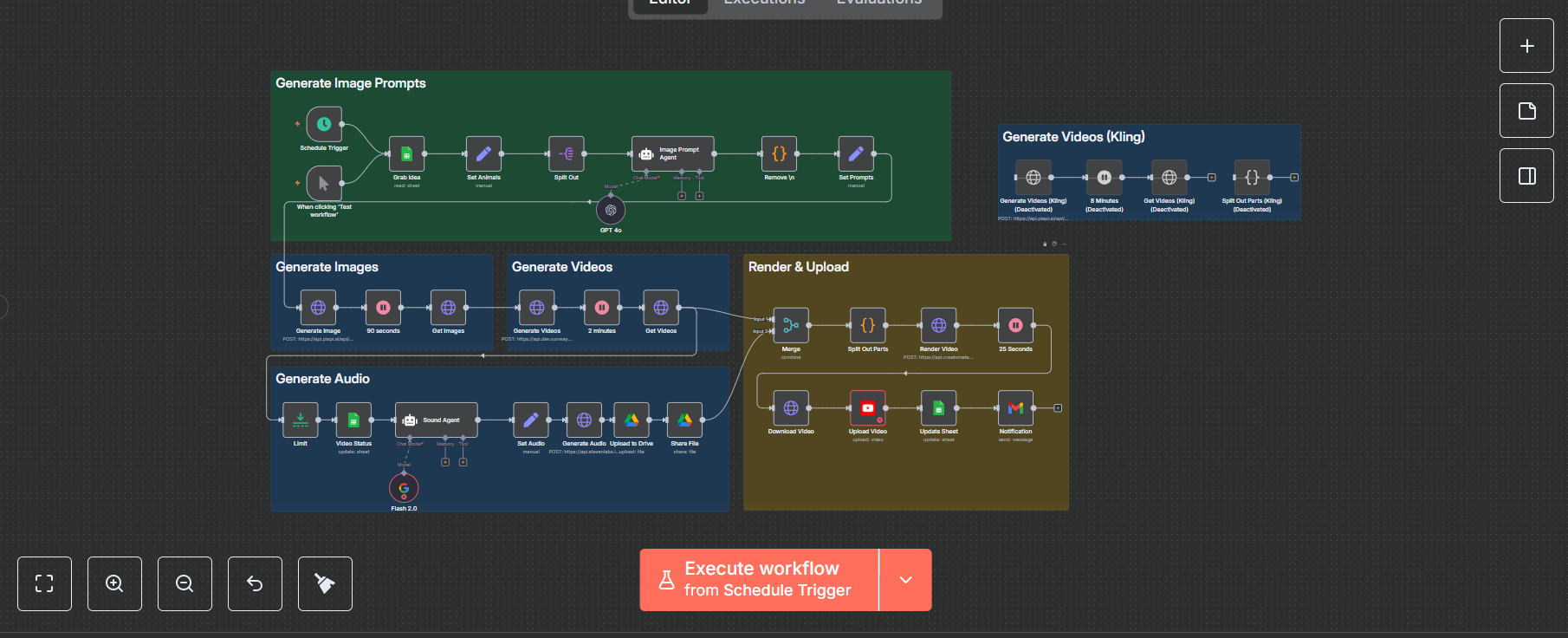Open the Download Video node

pos(791,407)
